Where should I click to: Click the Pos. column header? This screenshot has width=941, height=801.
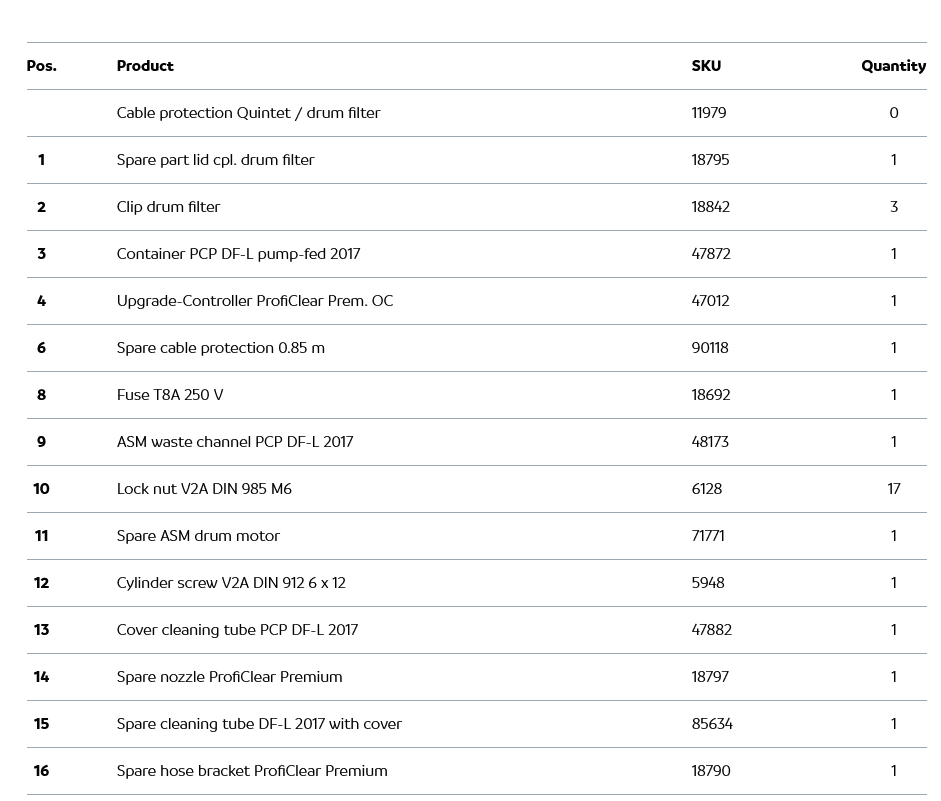(x=41, y=66)
